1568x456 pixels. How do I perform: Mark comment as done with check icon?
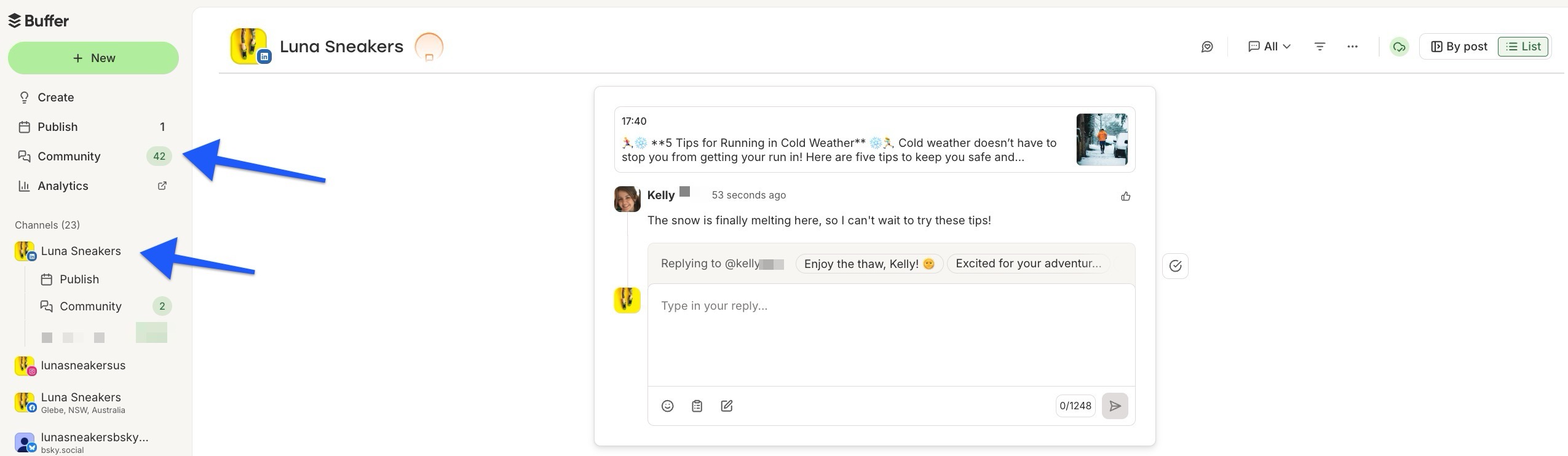coord(1175,266)
